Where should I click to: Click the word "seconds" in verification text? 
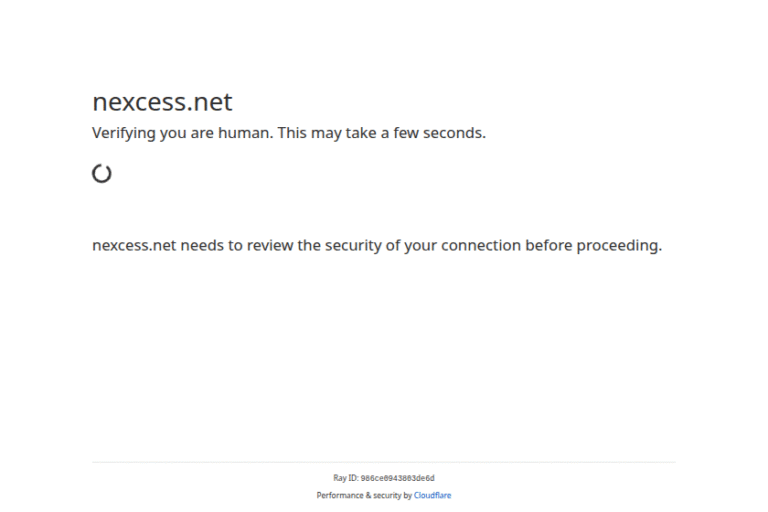[x=451, y=133]
